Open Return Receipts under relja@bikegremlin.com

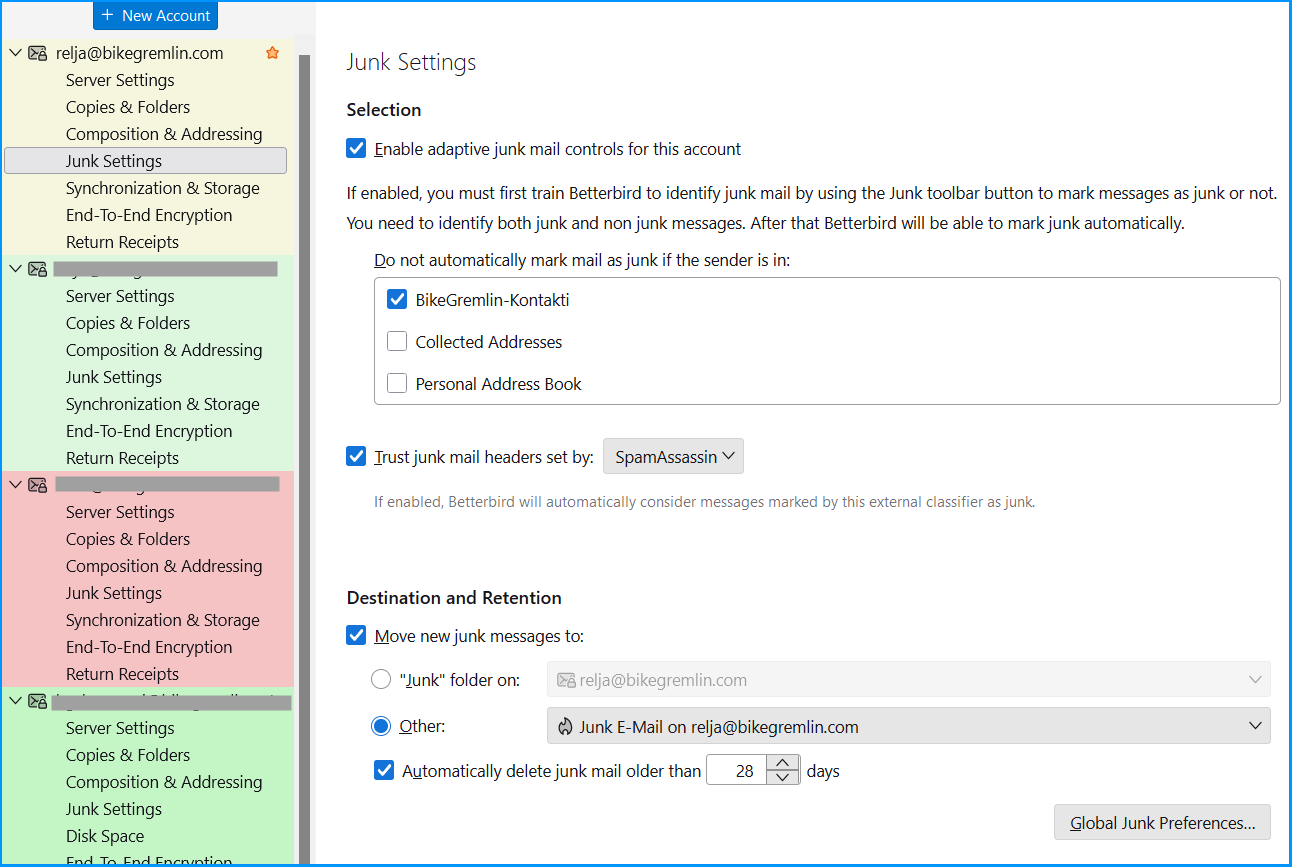[122, 242]
